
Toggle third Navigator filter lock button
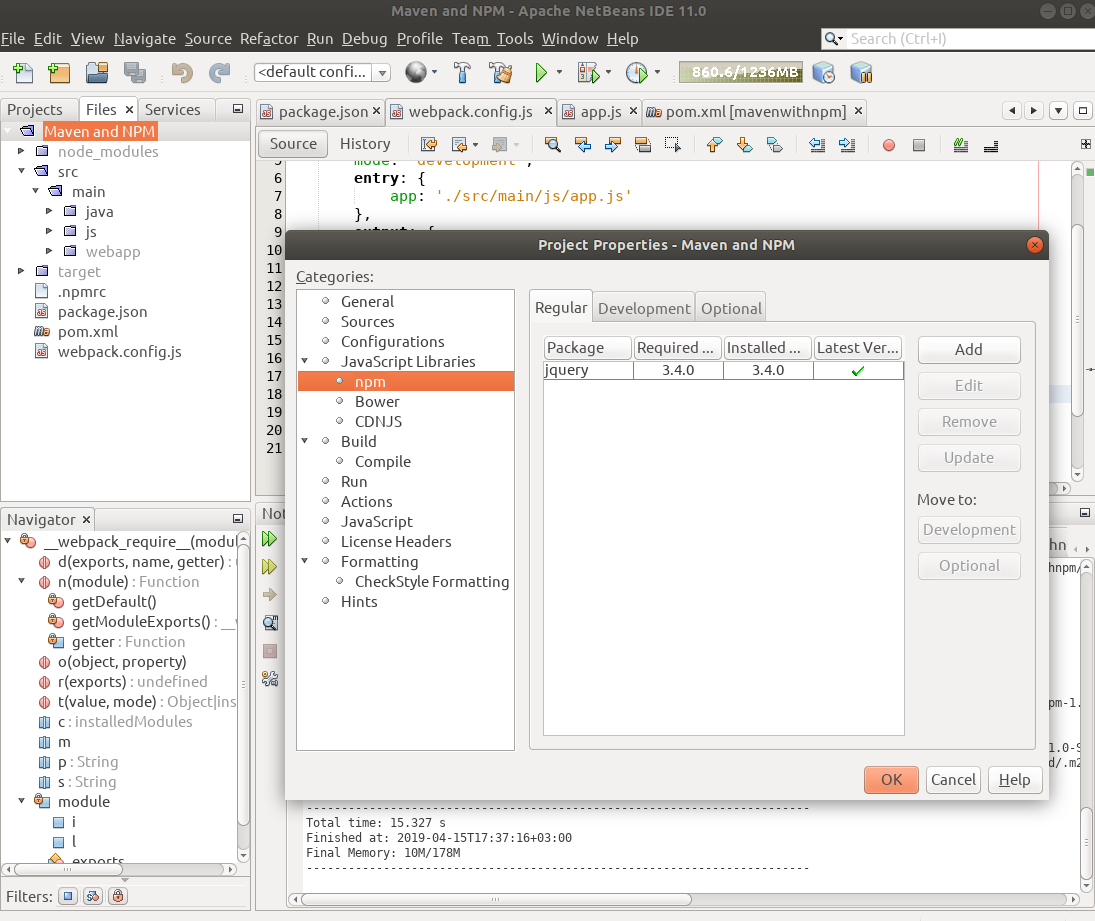(x=118, y=896)
